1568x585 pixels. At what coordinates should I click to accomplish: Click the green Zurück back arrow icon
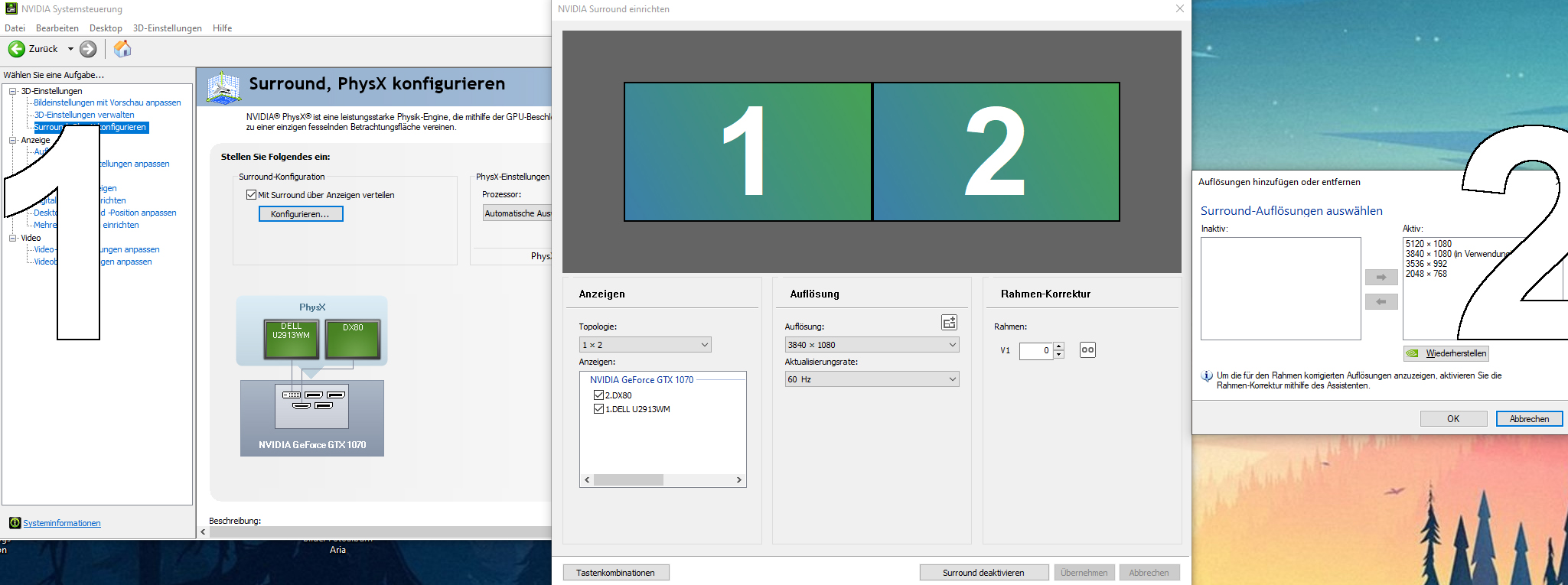17,49
